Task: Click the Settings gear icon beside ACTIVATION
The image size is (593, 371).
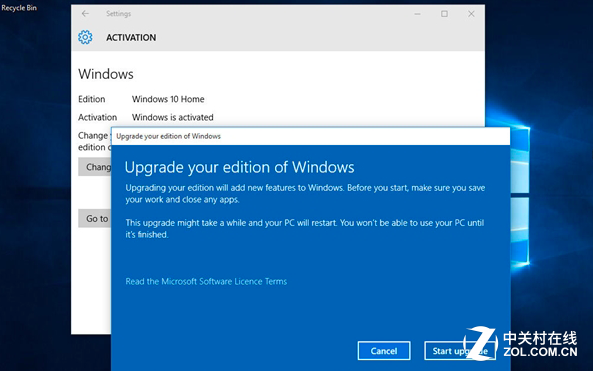Action: (85, 37)
